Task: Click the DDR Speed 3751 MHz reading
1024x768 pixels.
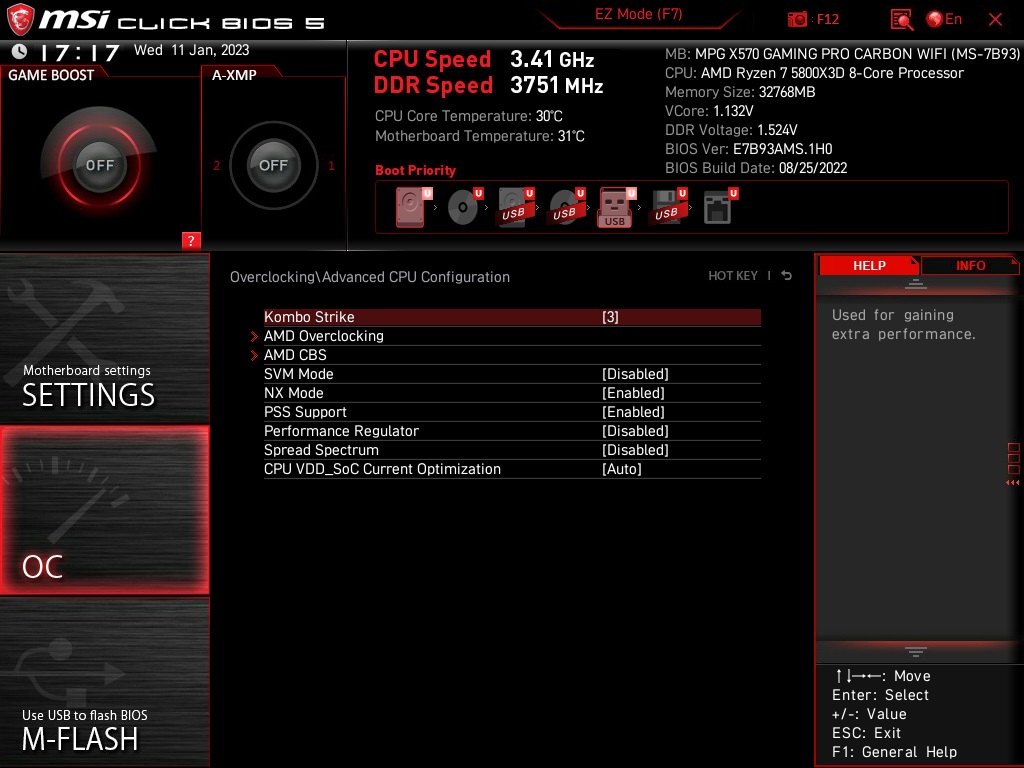Action: click(488, 85)
